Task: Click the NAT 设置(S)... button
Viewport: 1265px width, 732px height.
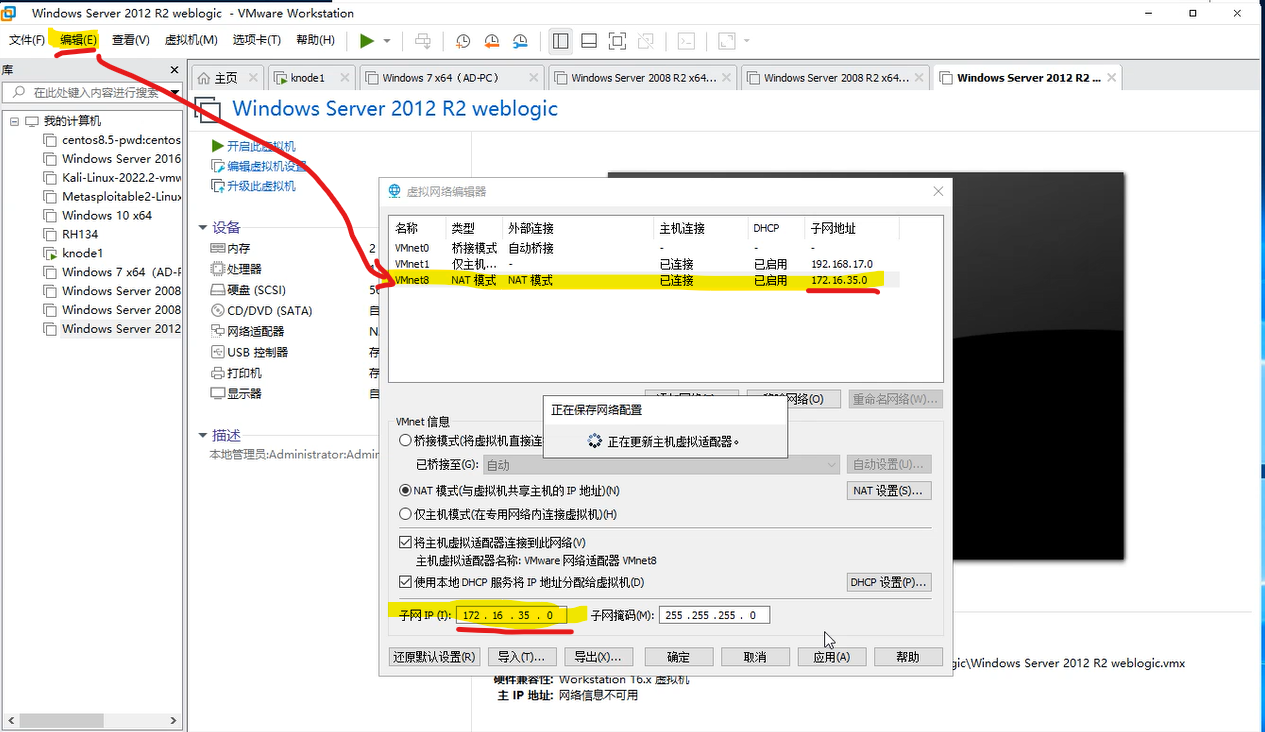Action: (890, 491)
